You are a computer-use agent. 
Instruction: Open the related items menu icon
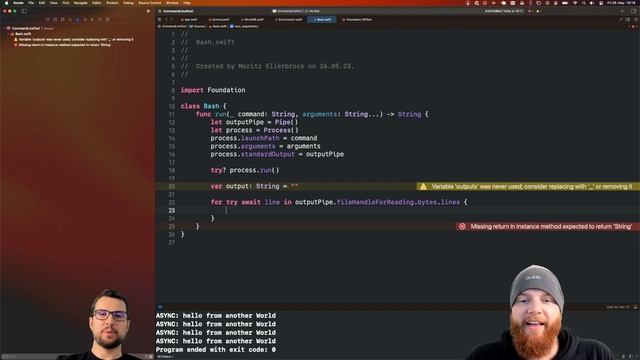(x=160, y=20)
